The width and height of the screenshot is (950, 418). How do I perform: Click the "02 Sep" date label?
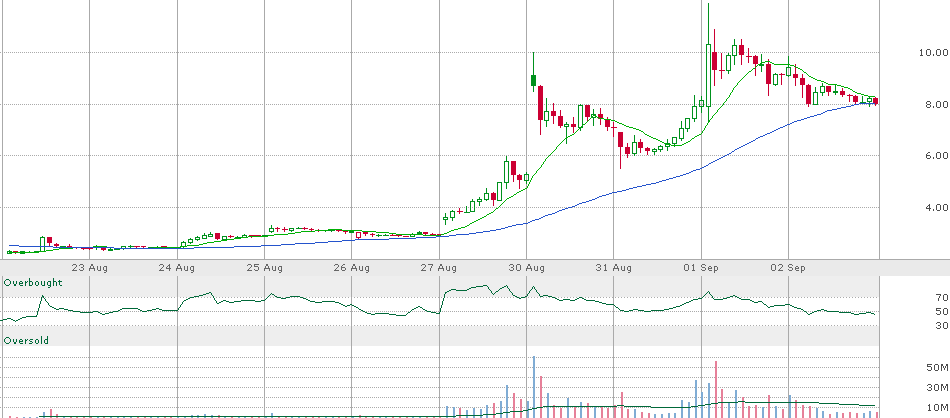click(x=788, y=268)
